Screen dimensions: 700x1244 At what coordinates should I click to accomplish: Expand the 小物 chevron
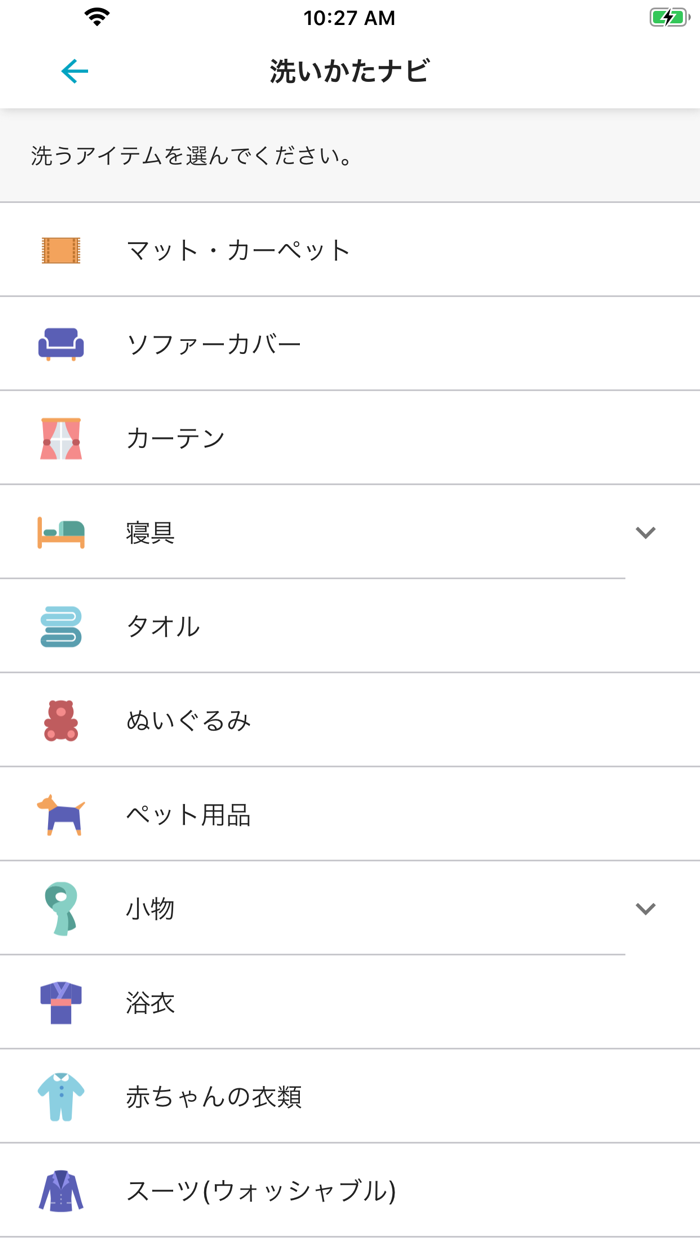click(x=645, y=909)
